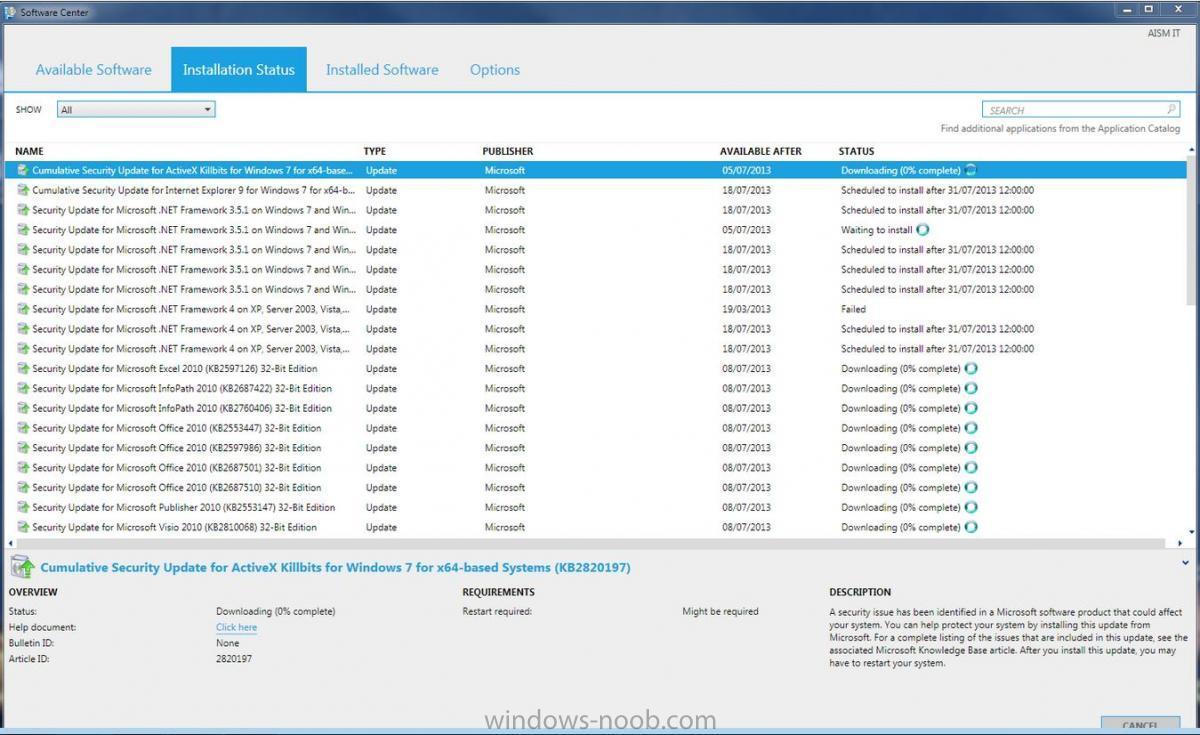1200x735 pixels.
Task: Click the update icon of Office 2010 KB2687510 row
Action: point(23,488)
